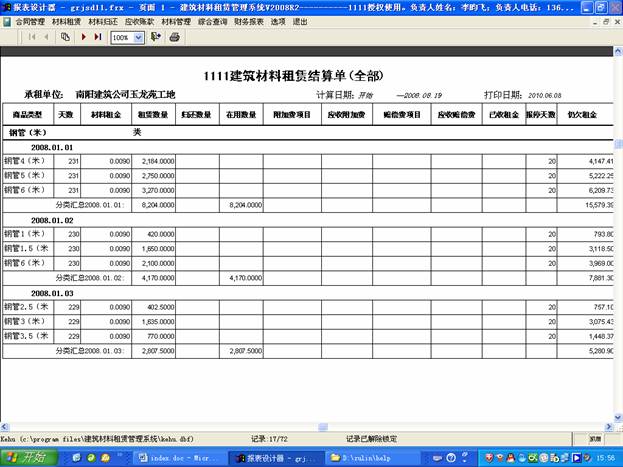Go to the previous page icon
Screen dimensions: 623x467
click(x=46, y=36)
